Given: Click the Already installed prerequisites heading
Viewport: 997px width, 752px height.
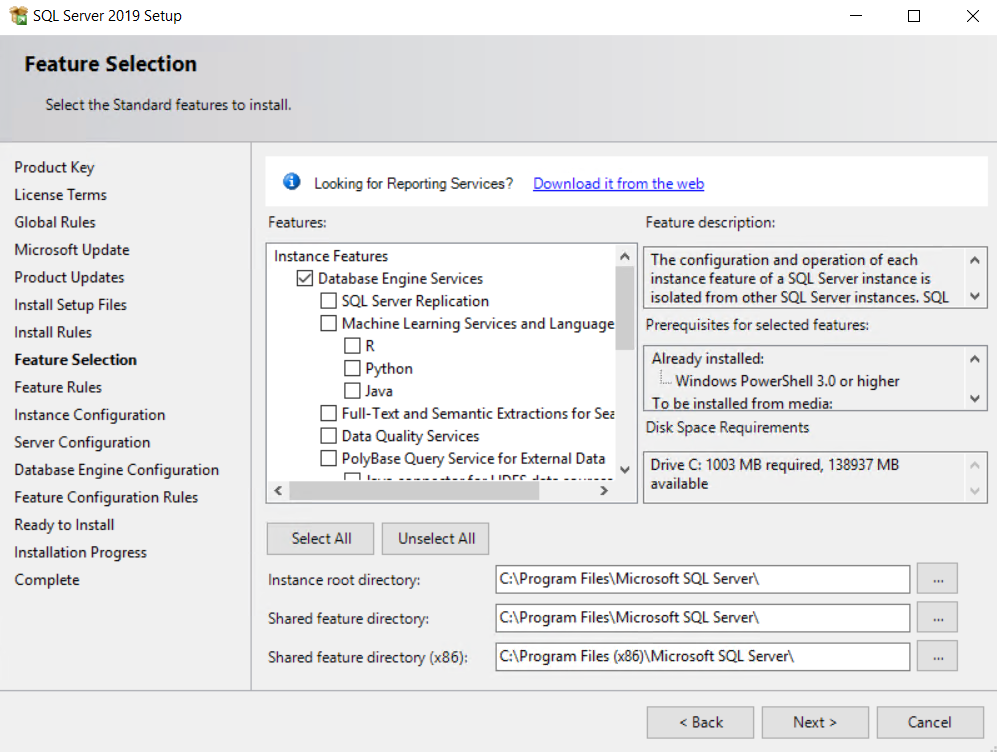Looking at the screenshot, I should click(708, 359).
